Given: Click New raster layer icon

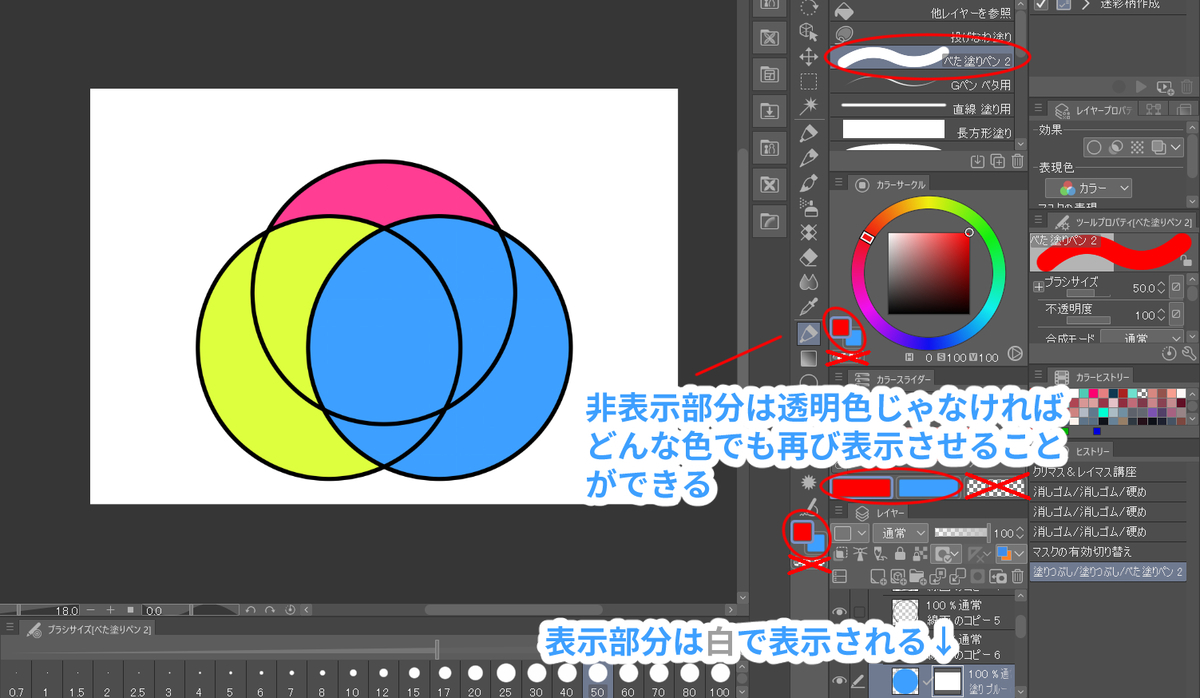Looking at the screenshot, I should coord(878,576).
